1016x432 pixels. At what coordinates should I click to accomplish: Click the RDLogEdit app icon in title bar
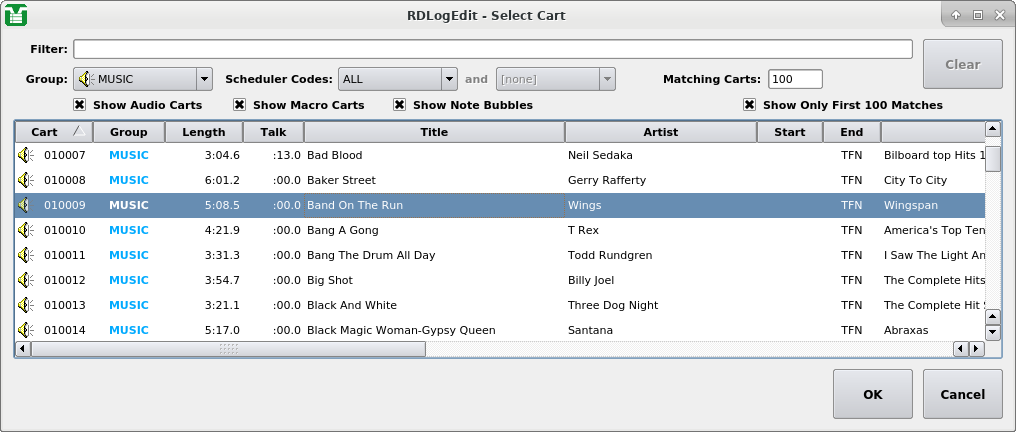pyautogui.click(x=16, y=15)
